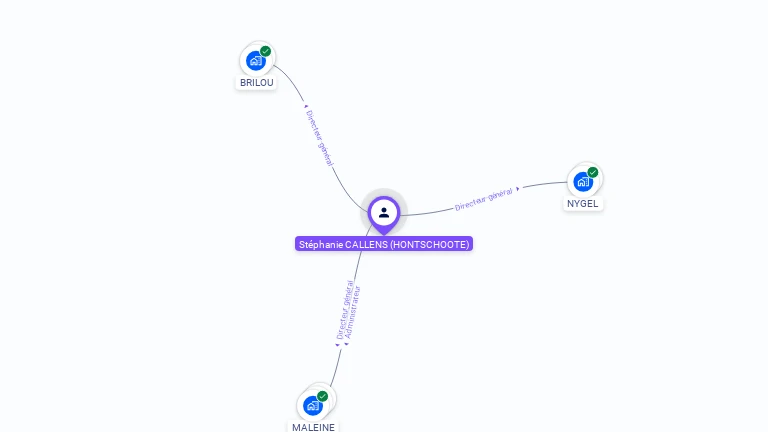This screenshot has height=432, width=768.
Task: Click the central person pin icon
Action: (x=384, y=214)
